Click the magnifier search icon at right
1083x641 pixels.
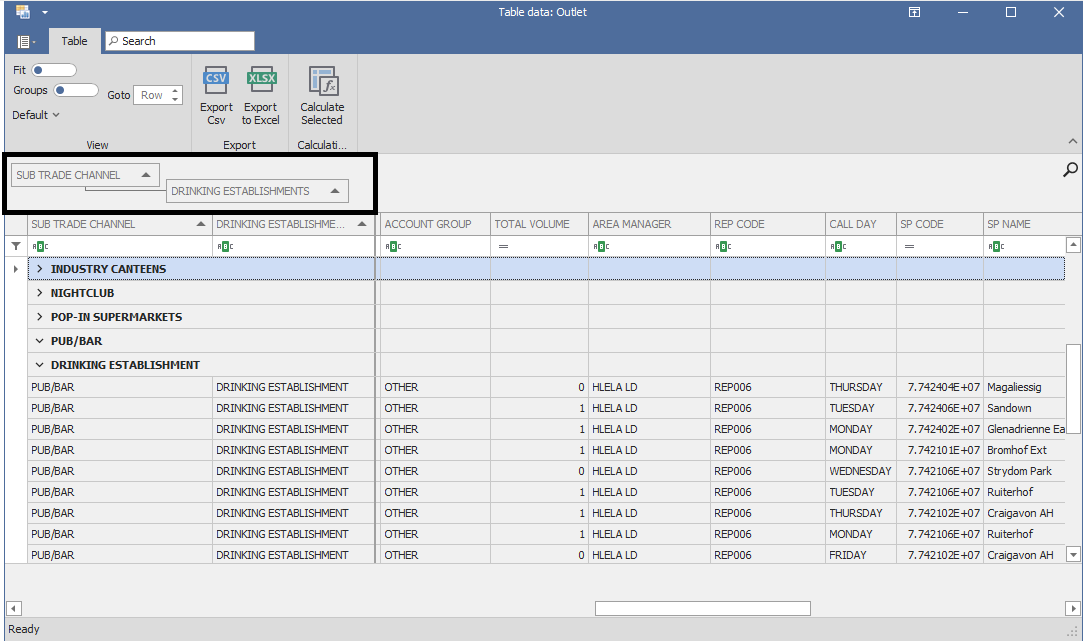click(x=1070, y=170)
